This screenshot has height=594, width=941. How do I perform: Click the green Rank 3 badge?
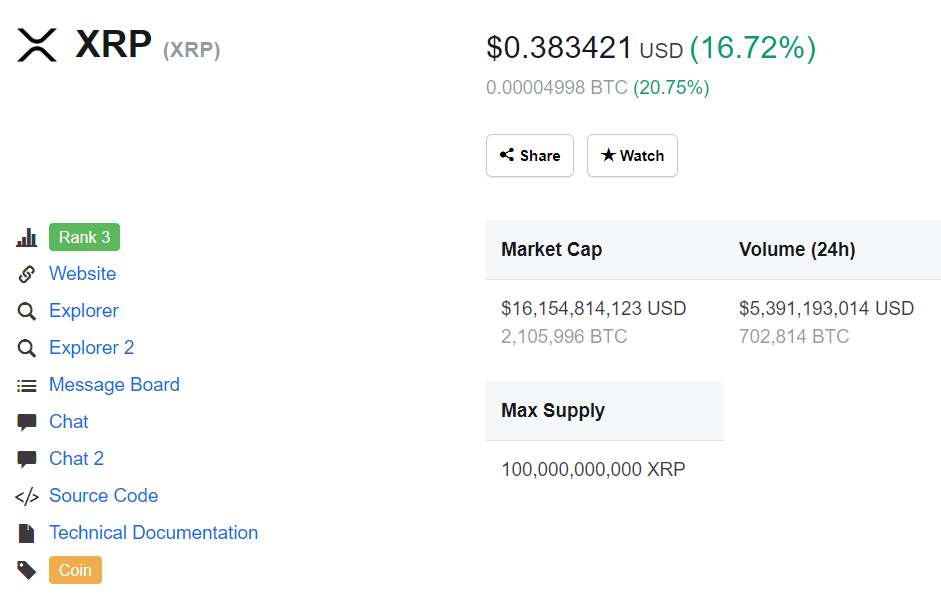[84, 238]
